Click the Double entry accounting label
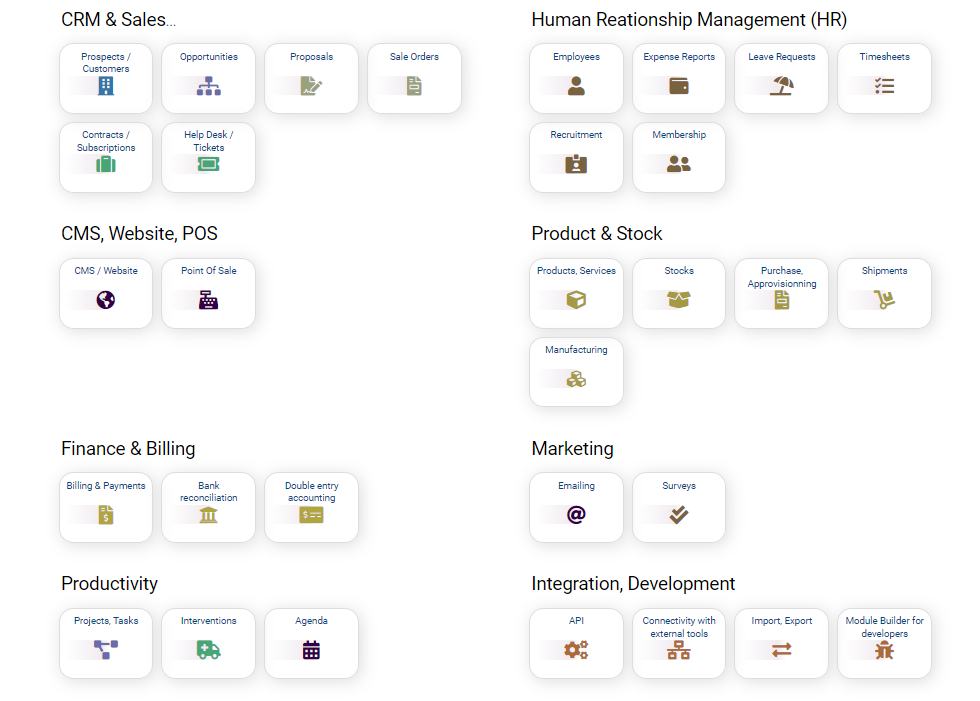Screen dimensions: 980x701 tap(312, 492)
